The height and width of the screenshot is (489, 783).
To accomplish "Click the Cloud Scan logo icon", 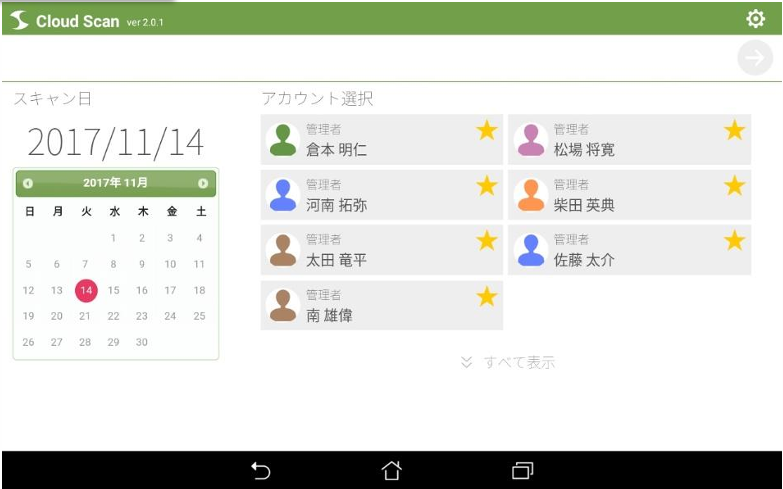I will 19,20.
